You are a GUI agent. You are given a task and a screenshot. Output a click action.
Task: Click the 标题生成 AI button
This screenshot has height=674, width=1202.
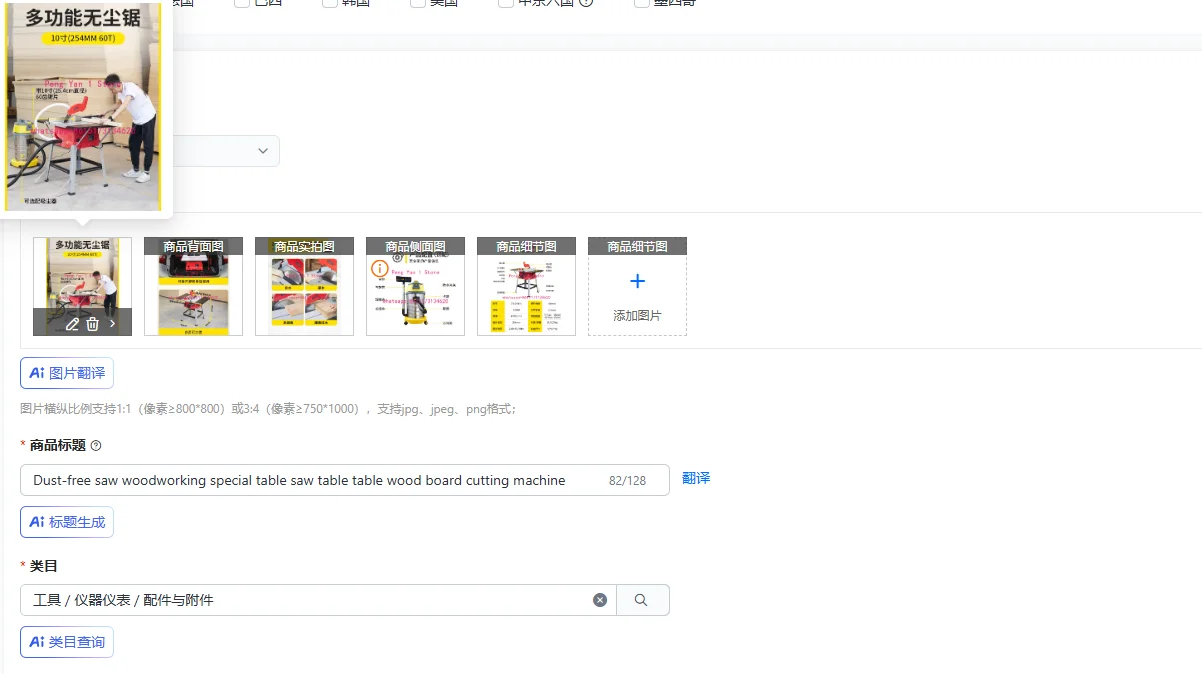(67, 522)
